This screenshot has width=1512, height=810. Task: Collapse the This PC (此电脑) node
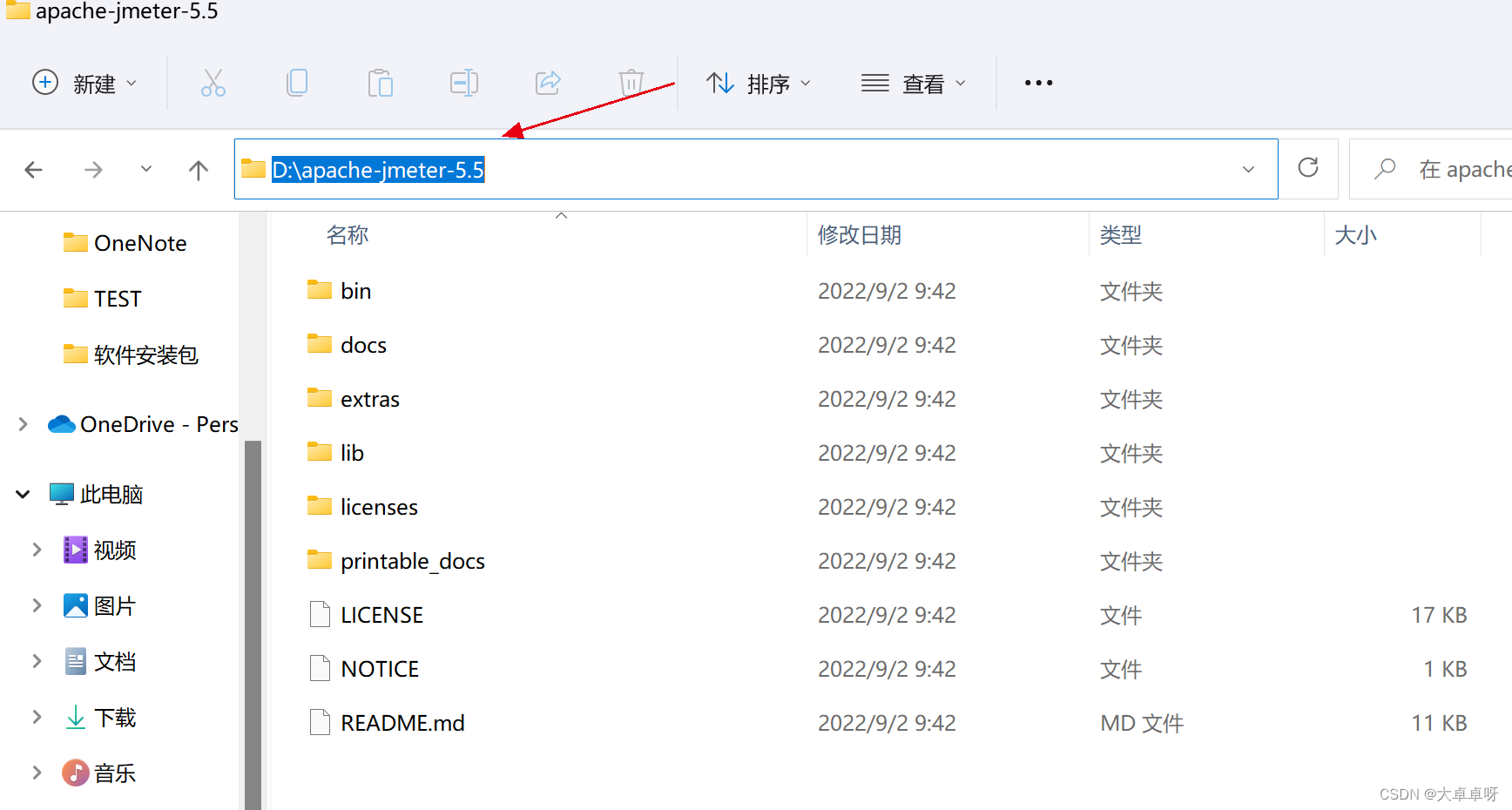click(x=24, y=494)
